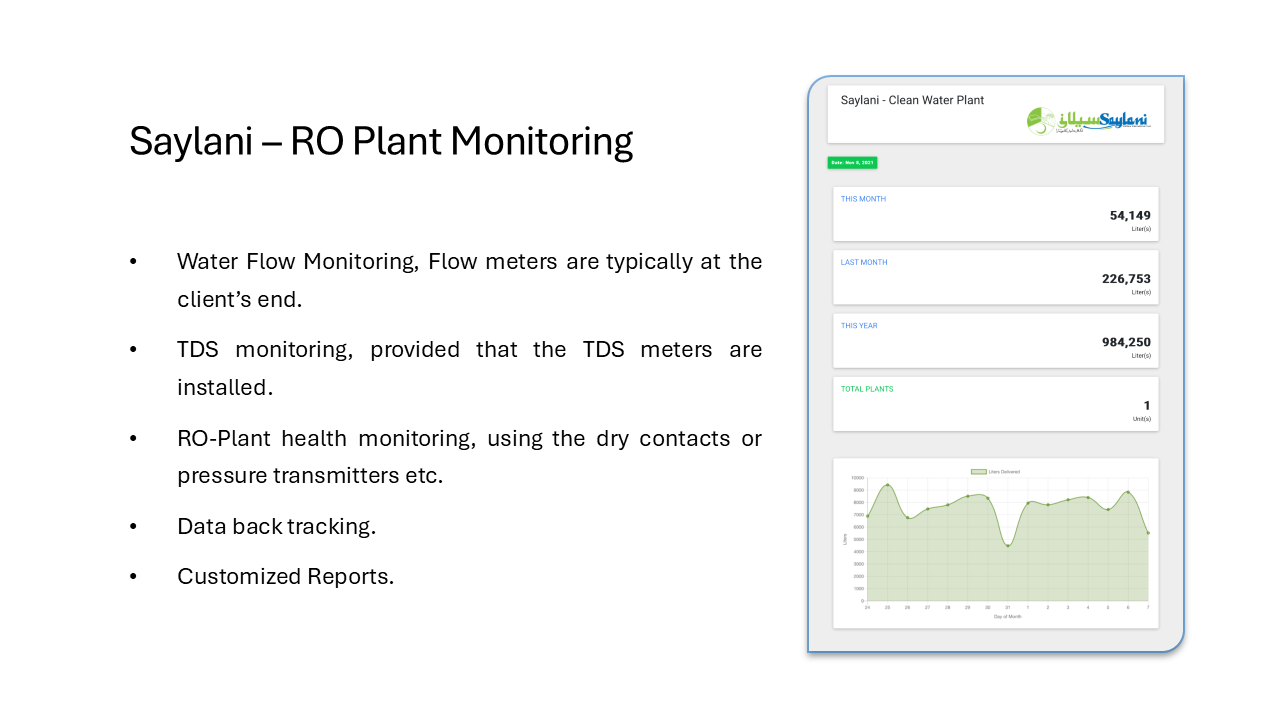Select the Customized Reports bullet
Screen dimensions: 1280x720
(x=285, y=576)
